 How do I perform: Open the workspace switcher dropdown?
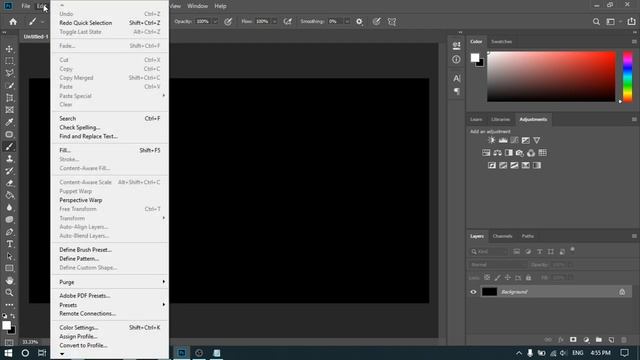pos(613,22)
